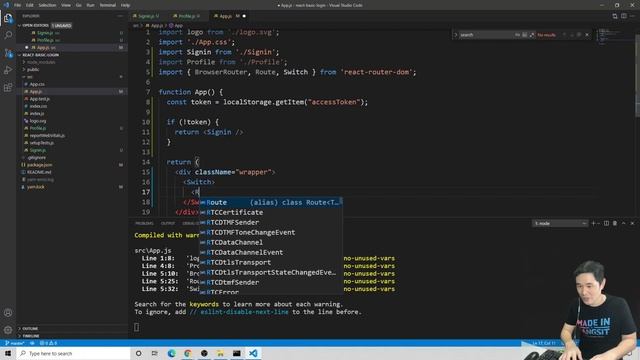Open Run and Debug in the activity bar
Image resolution: width=640 pixels, height=360 pixels.
tap(8, 70)
